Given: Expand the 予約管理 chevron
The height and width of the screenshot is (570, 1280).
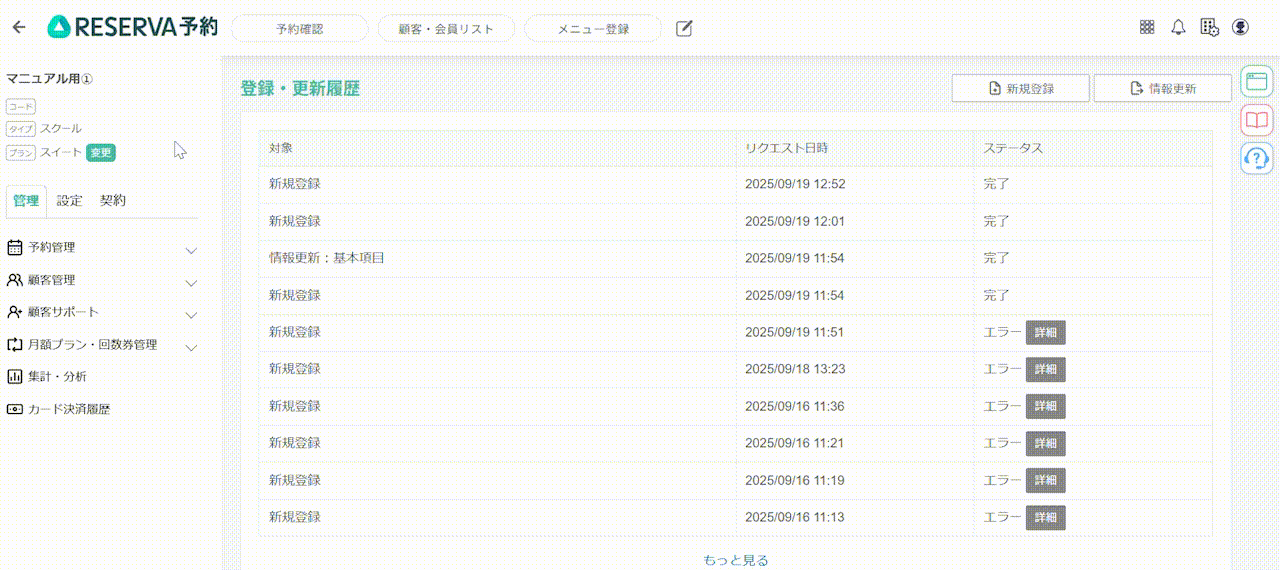Looking at the screenshot, I should pos(191,250).
